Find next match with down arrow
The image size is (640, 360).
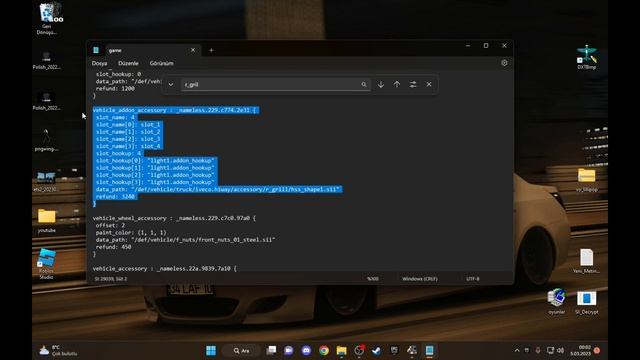click(381, 84)
